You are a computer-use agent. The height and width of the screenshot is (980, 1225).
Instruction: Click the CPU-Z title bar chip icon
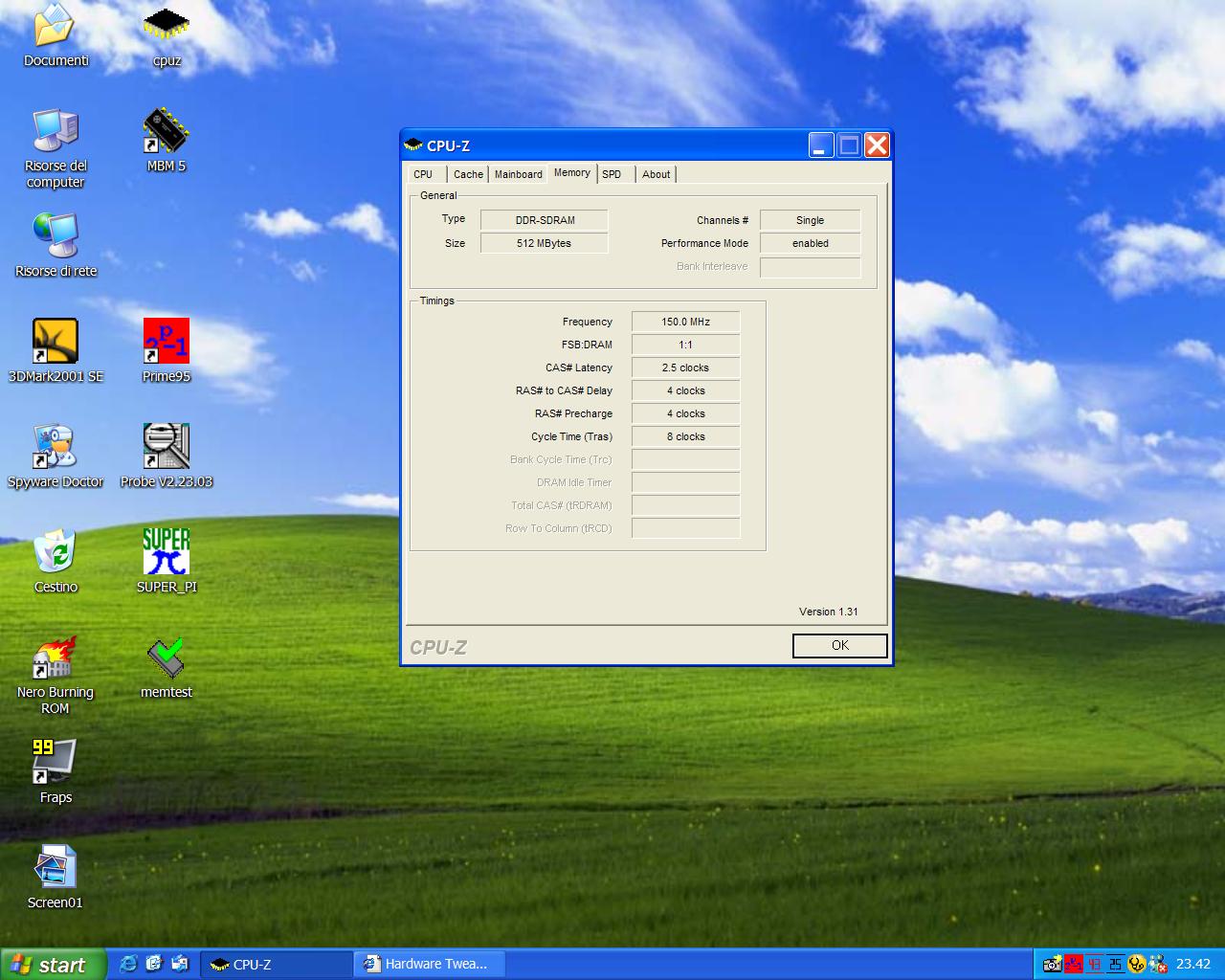point(413,145)
